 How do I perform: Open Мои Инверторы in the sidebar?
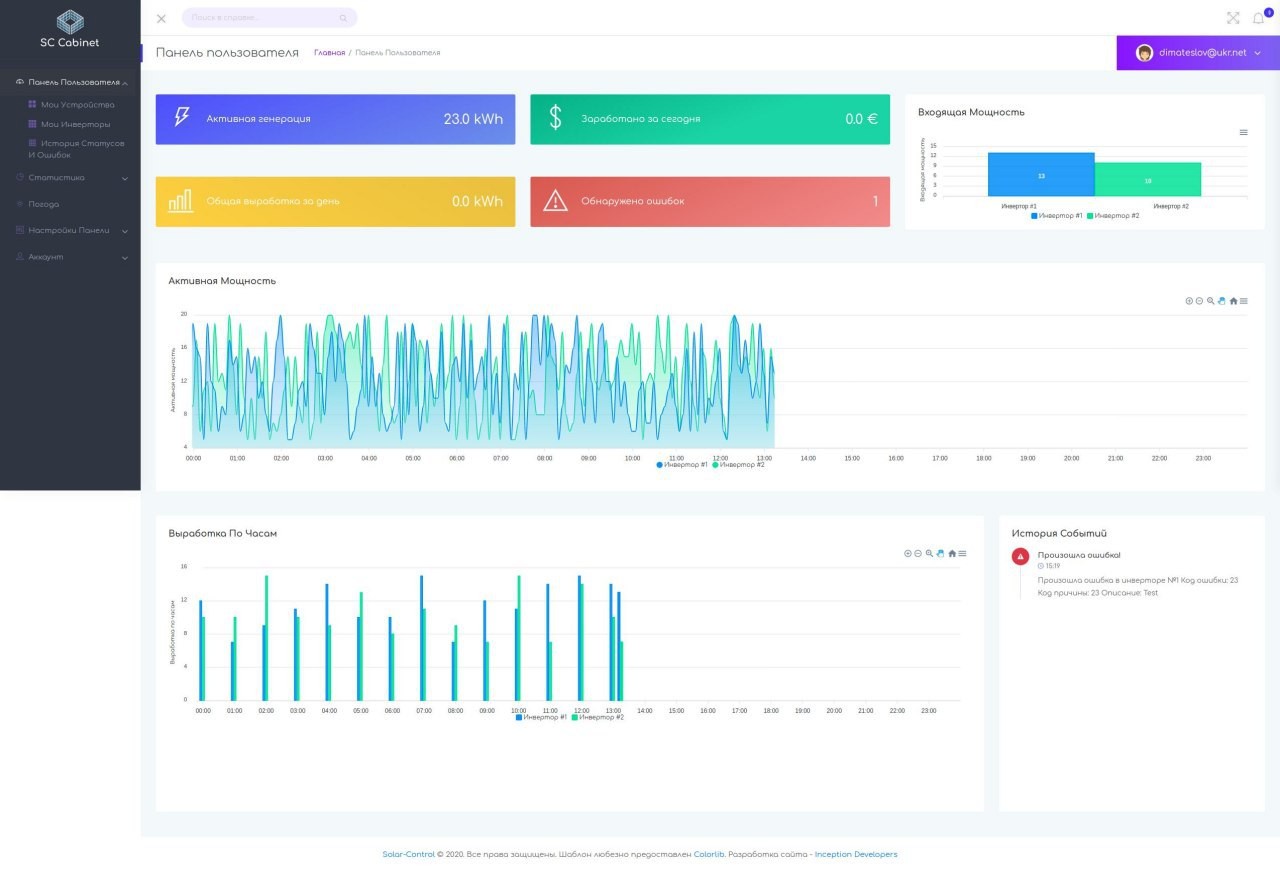point(75,124)
